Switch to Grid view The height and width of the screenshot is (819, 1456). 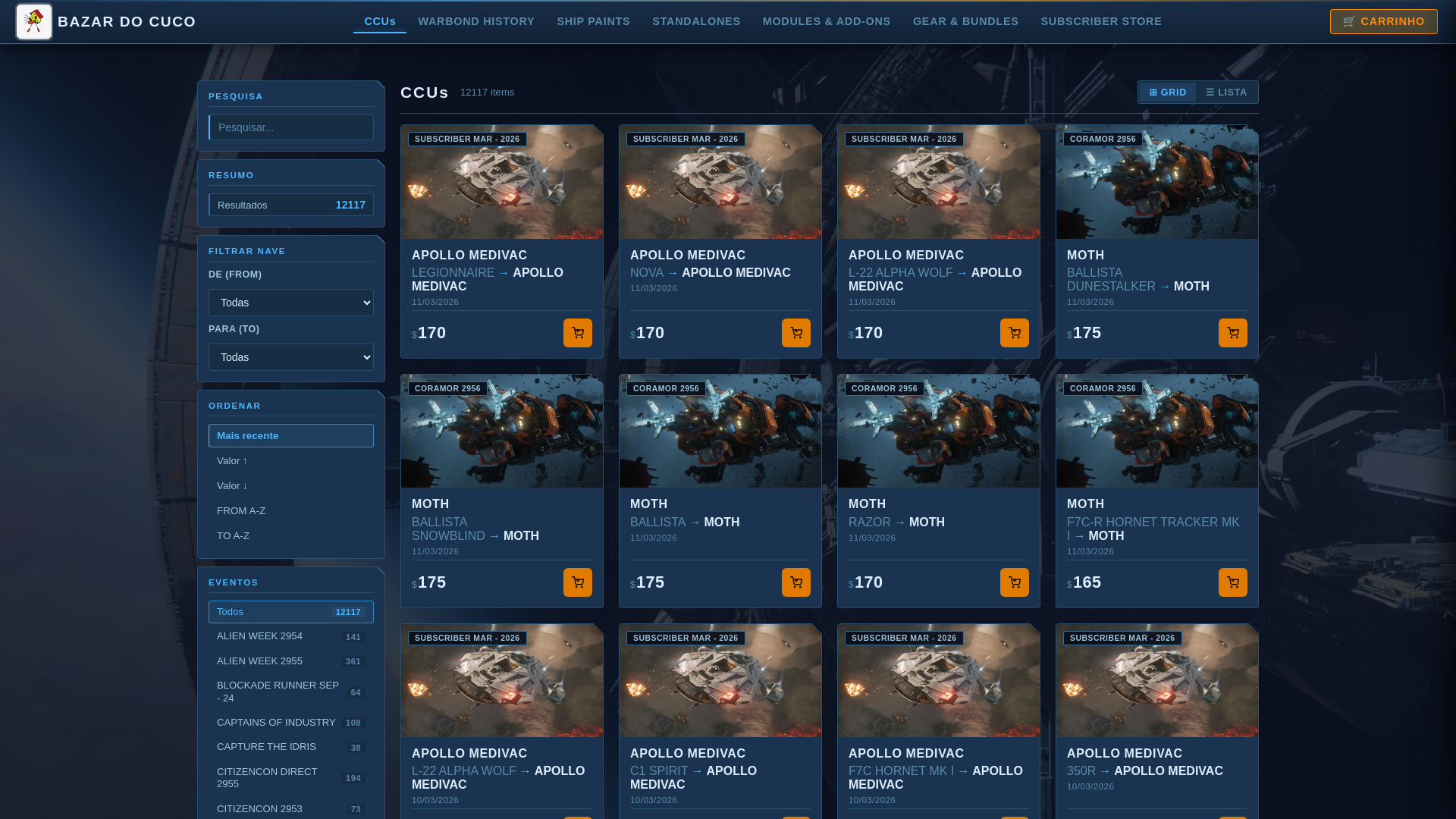click(1168, 93)
